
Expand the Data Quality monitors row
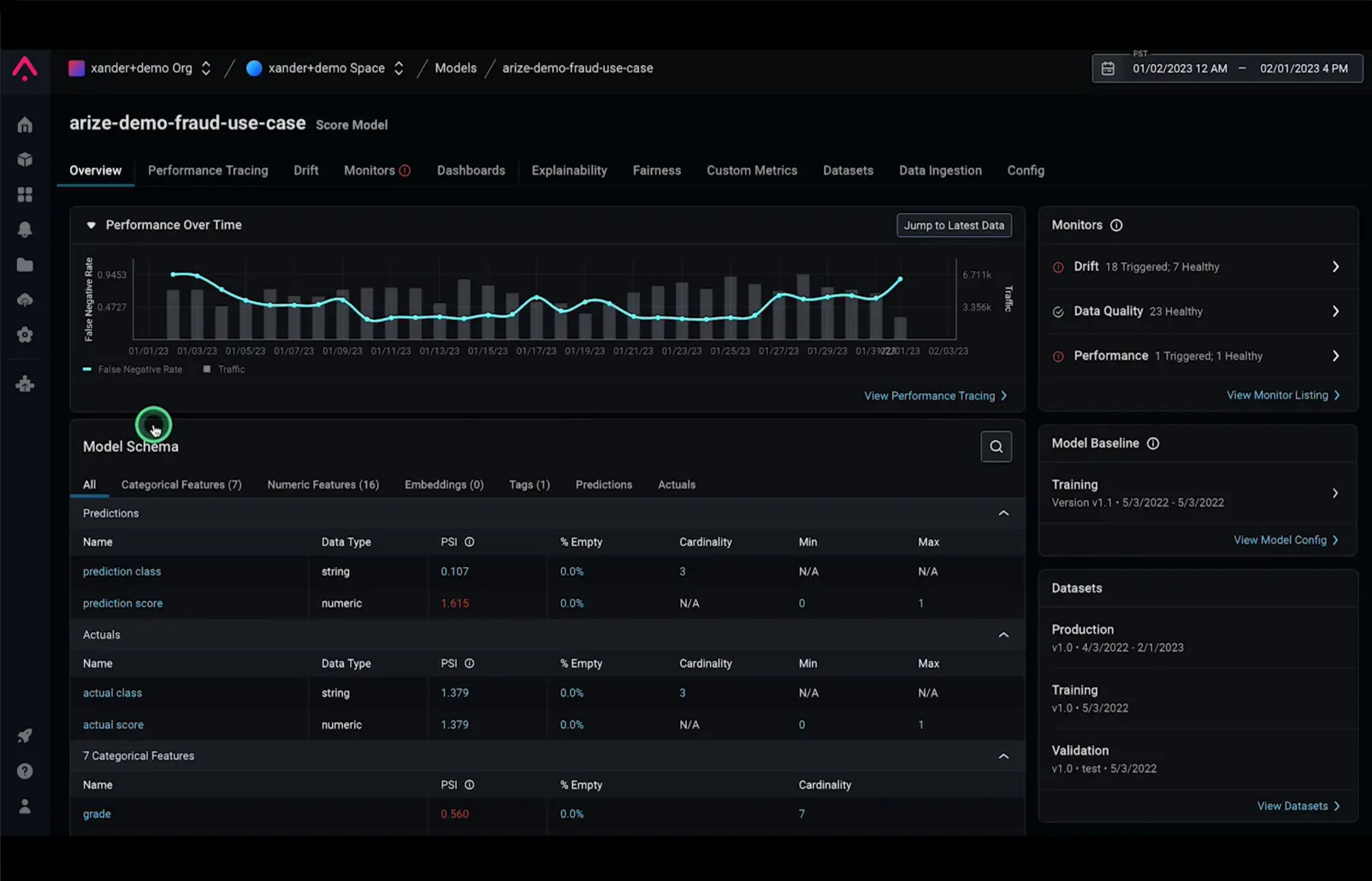pos(1335,311)
